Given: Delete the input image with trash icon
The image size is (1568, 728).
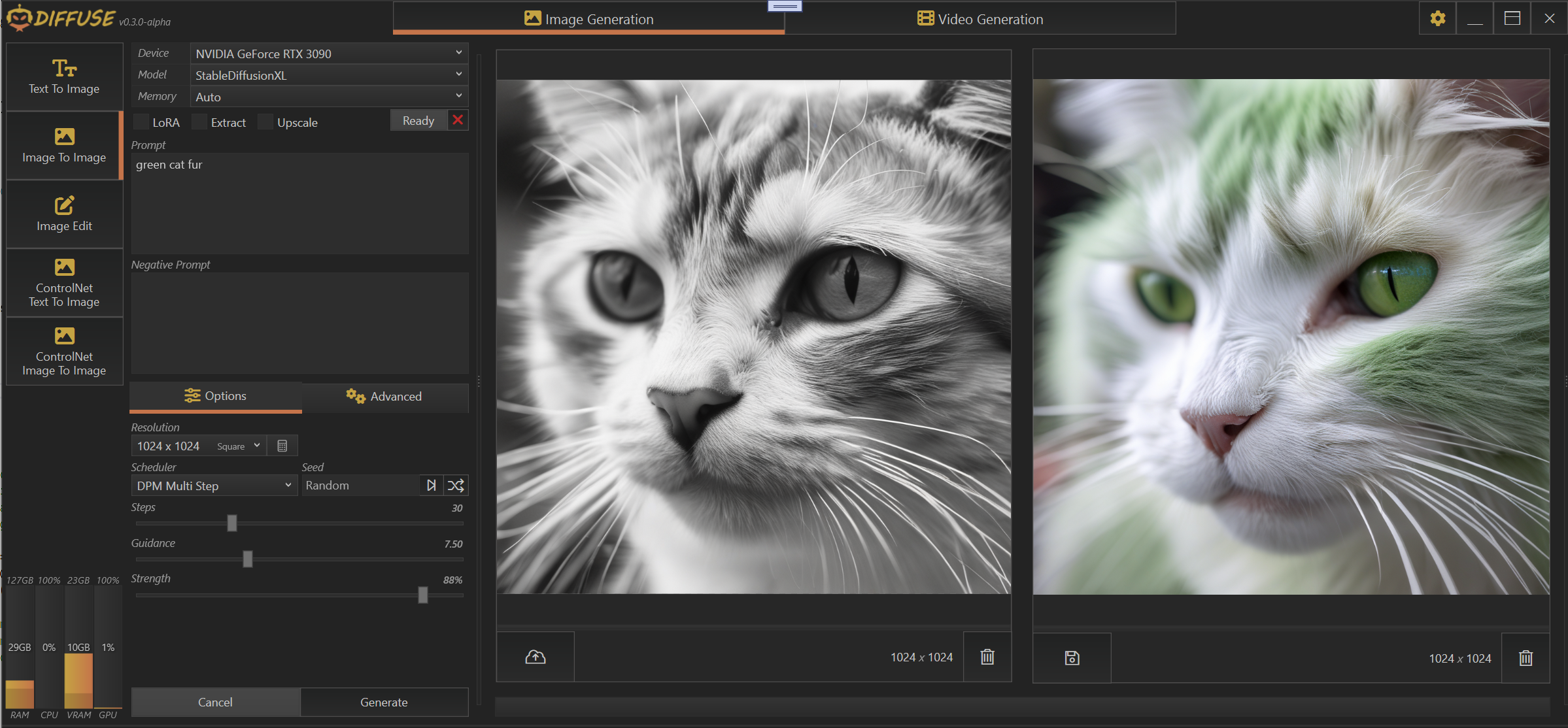Looking at the screenshot, I should coord(987,657).
